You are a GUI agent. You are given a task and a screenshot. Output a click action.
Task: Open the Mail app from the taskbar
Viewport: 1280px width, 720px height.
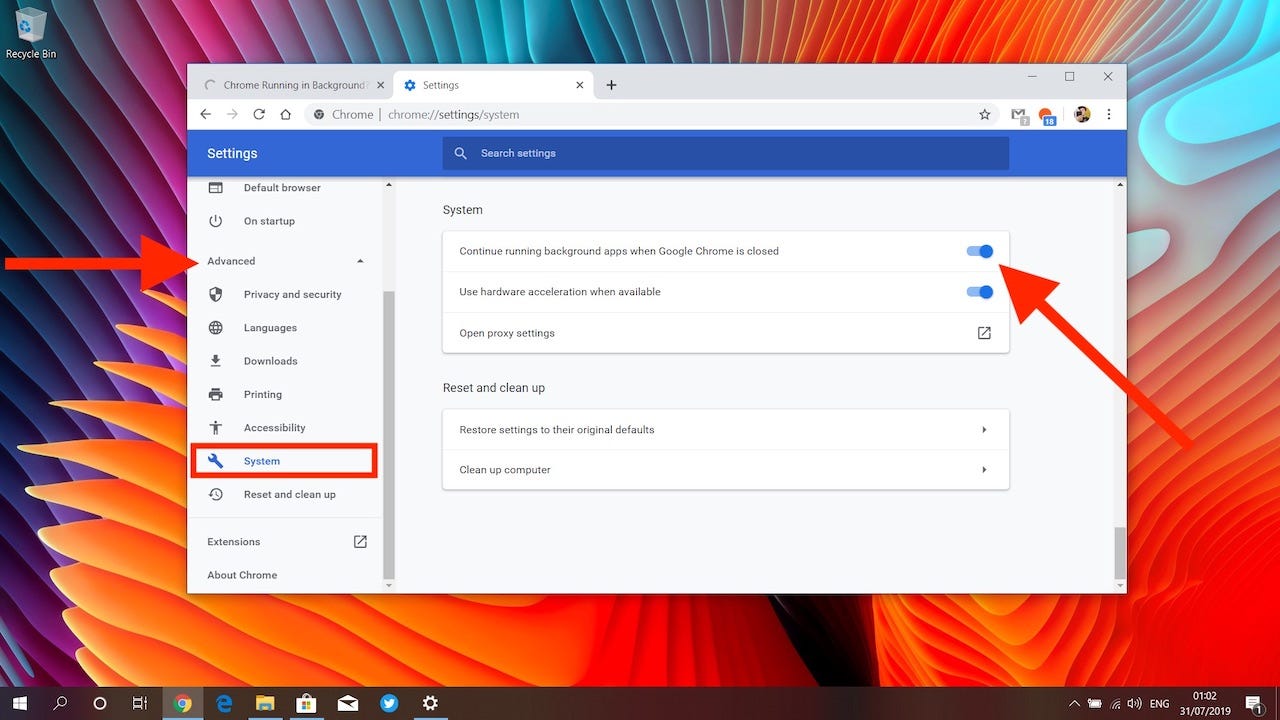pyautogui.click(x=348, y=703)
